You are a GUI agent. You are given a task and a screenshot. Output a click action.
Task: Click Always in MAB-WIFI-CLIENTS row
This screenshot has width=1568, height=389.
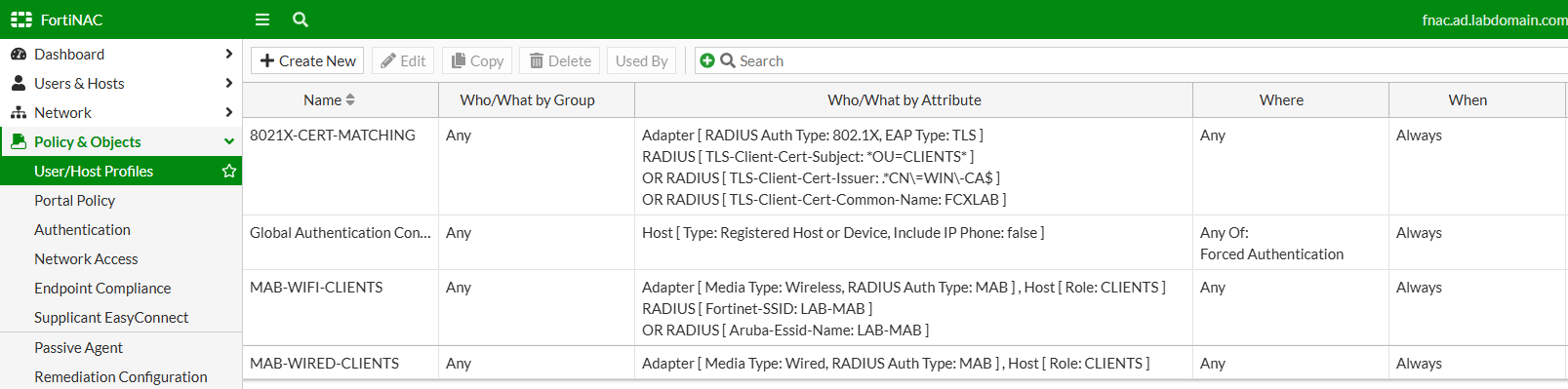coord(1419,288)
